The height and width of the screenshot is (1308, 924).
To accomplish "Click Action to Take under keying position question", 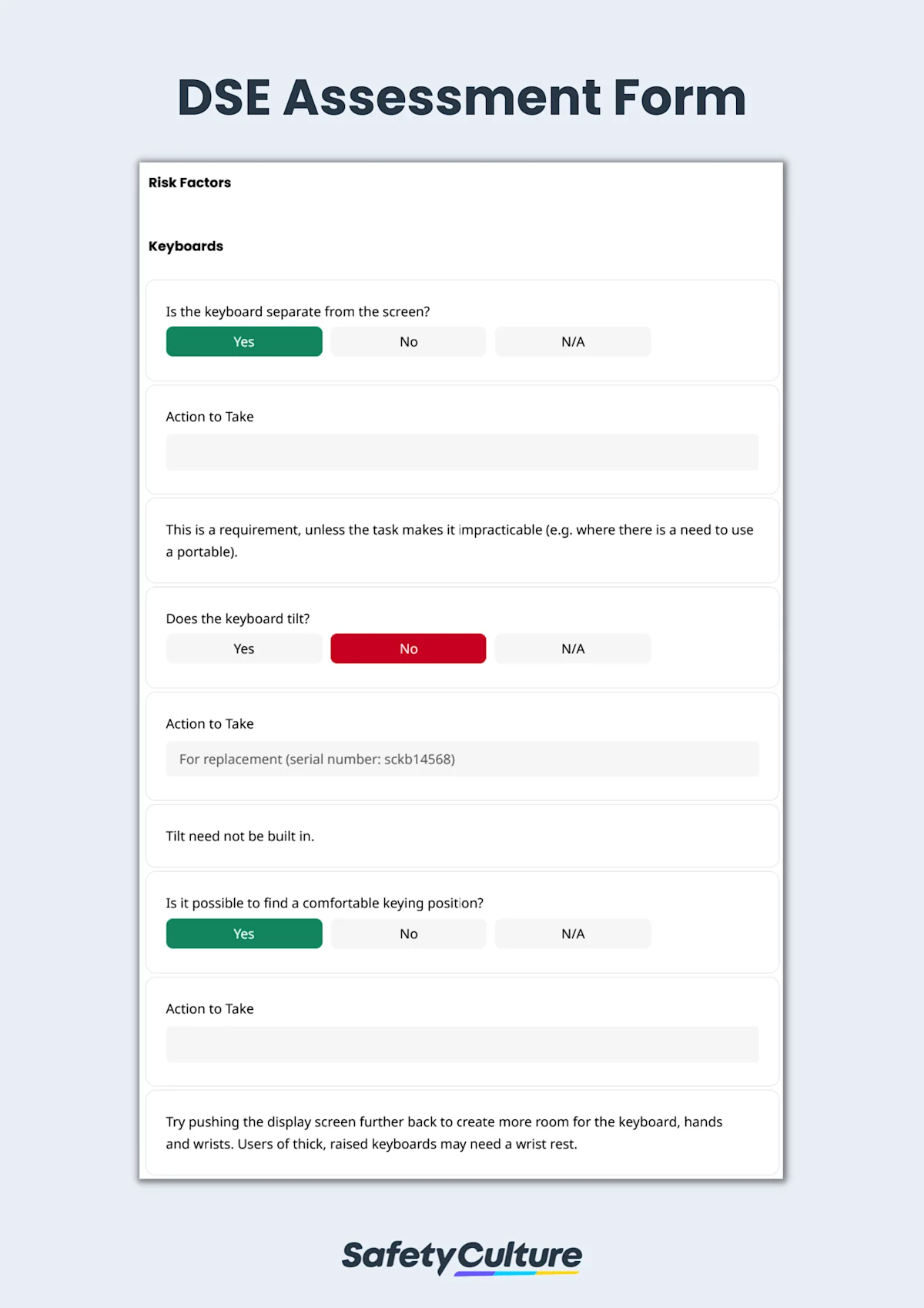I will 462,1044.
